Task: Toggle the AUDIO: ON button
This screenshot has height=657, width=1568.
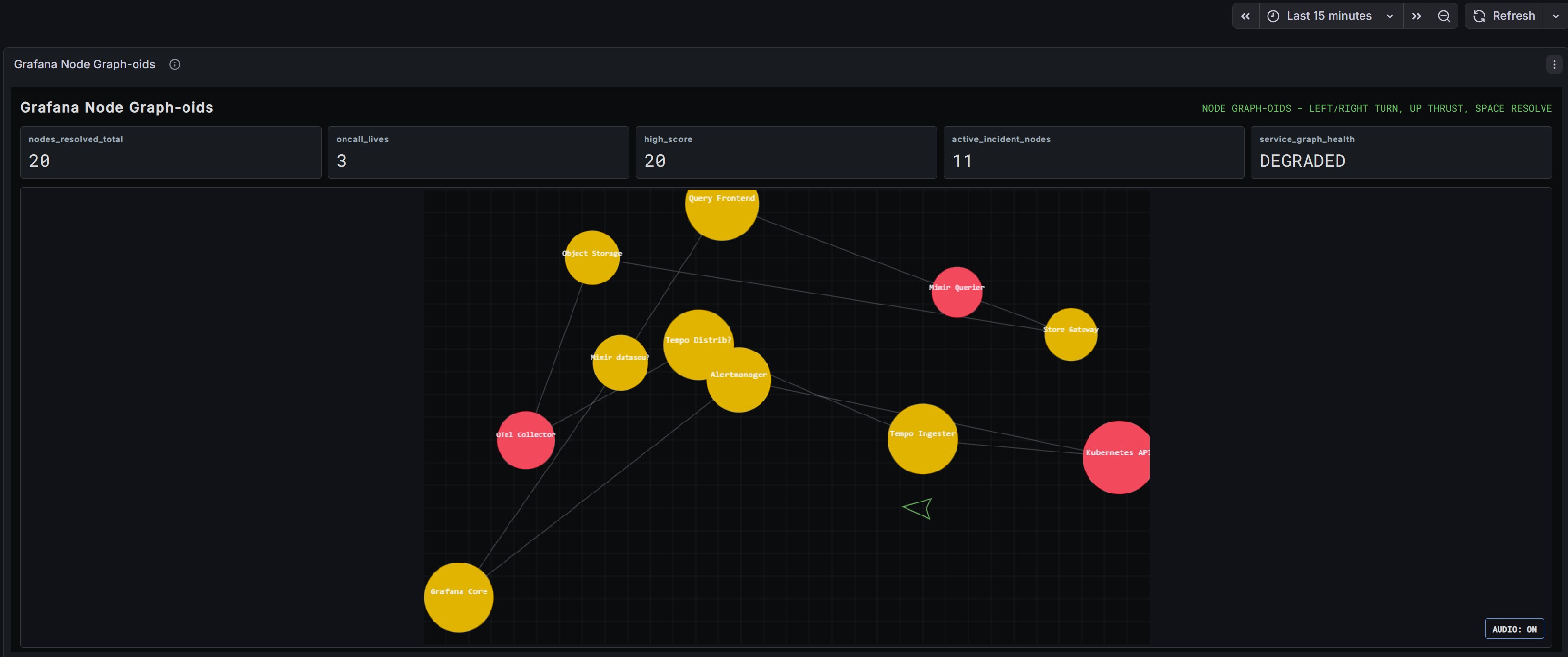Action: click(x=1514, y=629)
